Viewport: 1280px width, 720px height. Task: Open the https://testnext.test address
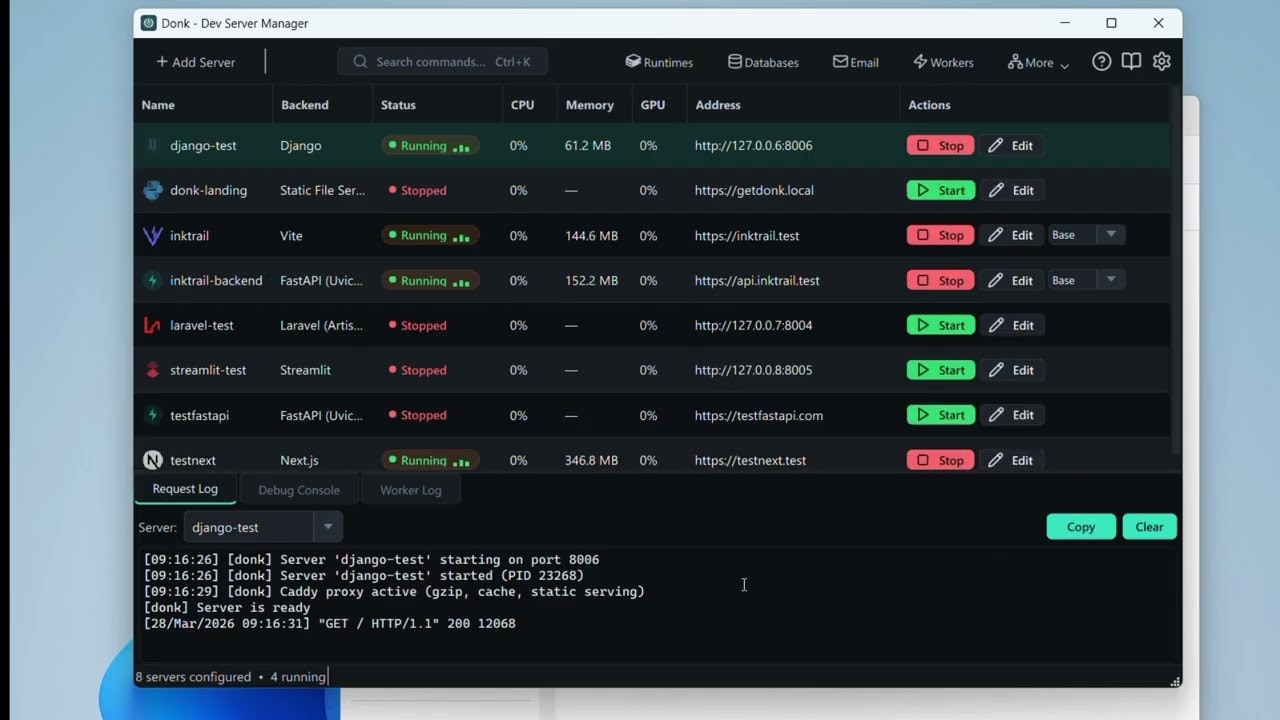pos(750,461)
